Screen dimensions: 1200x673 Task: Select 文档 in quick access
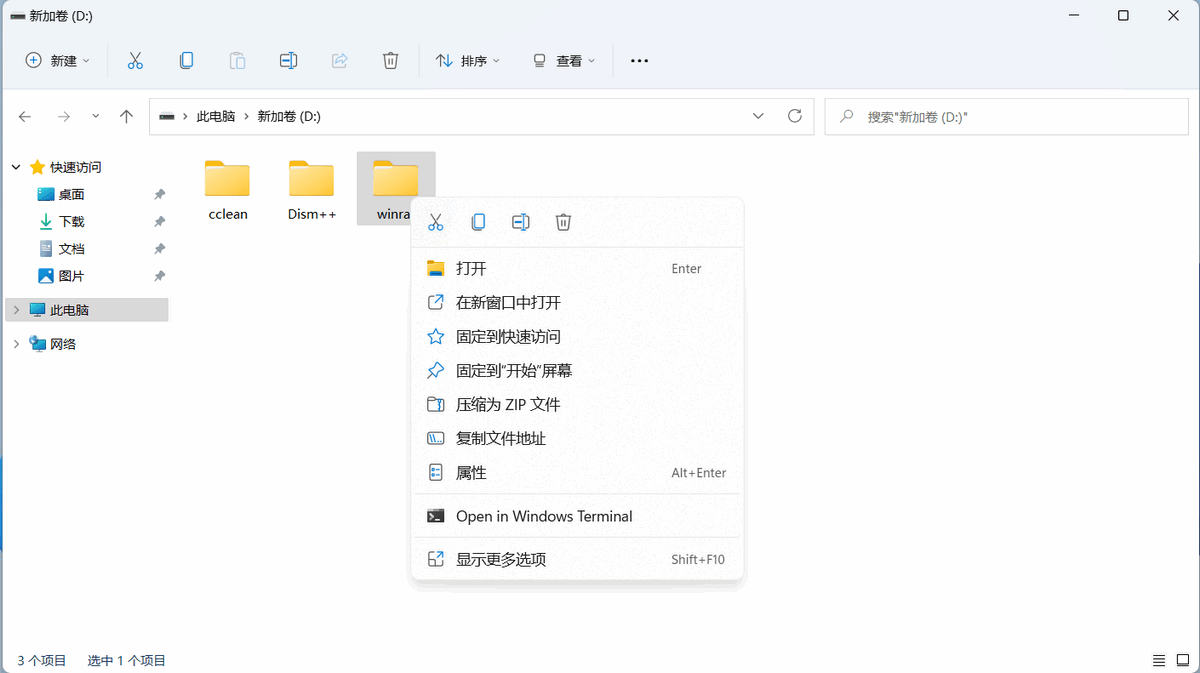(x=71, y=249)
